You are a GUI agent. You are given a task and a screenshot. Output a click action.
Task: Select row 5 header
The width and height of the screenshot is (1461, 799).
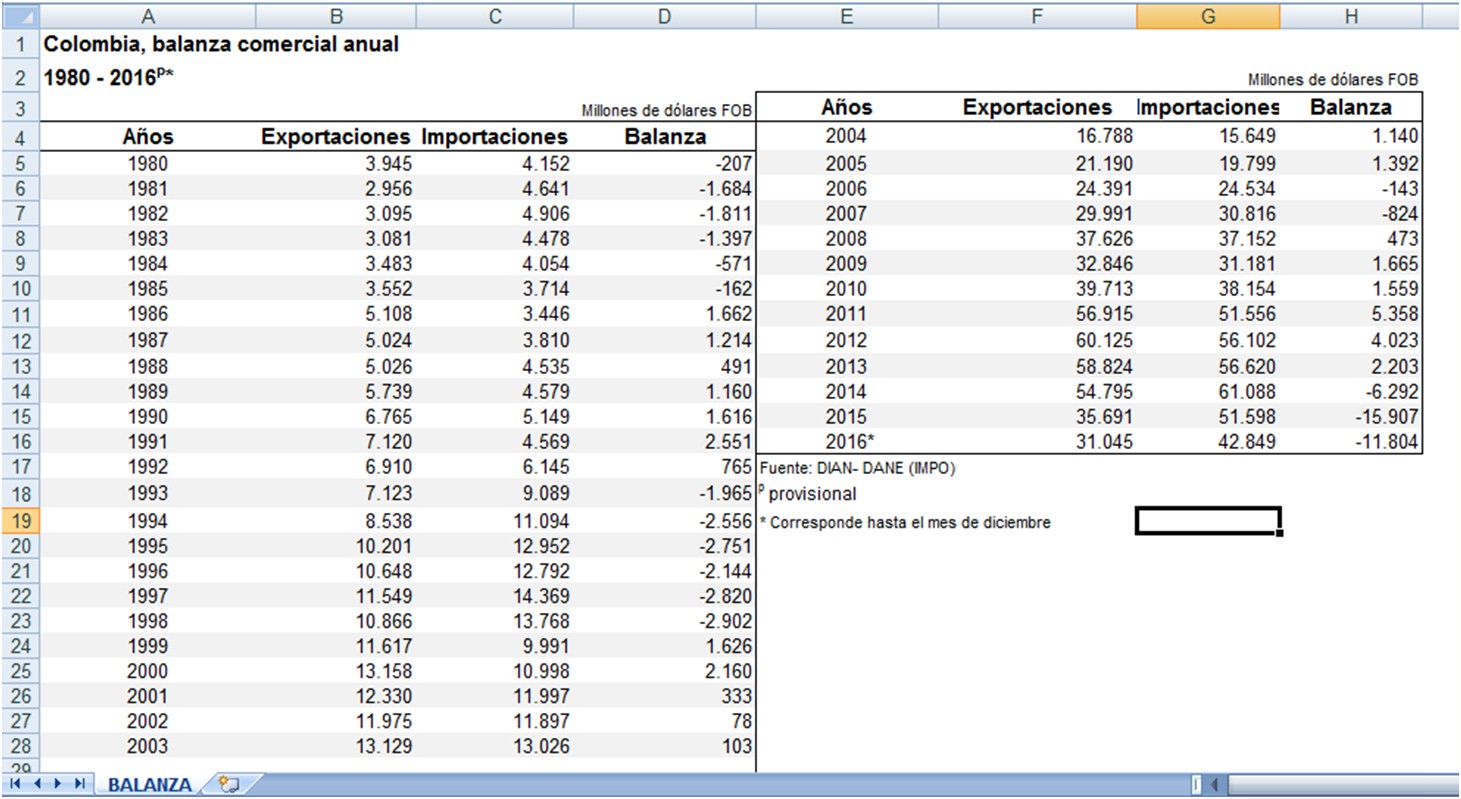pos(21,163)
